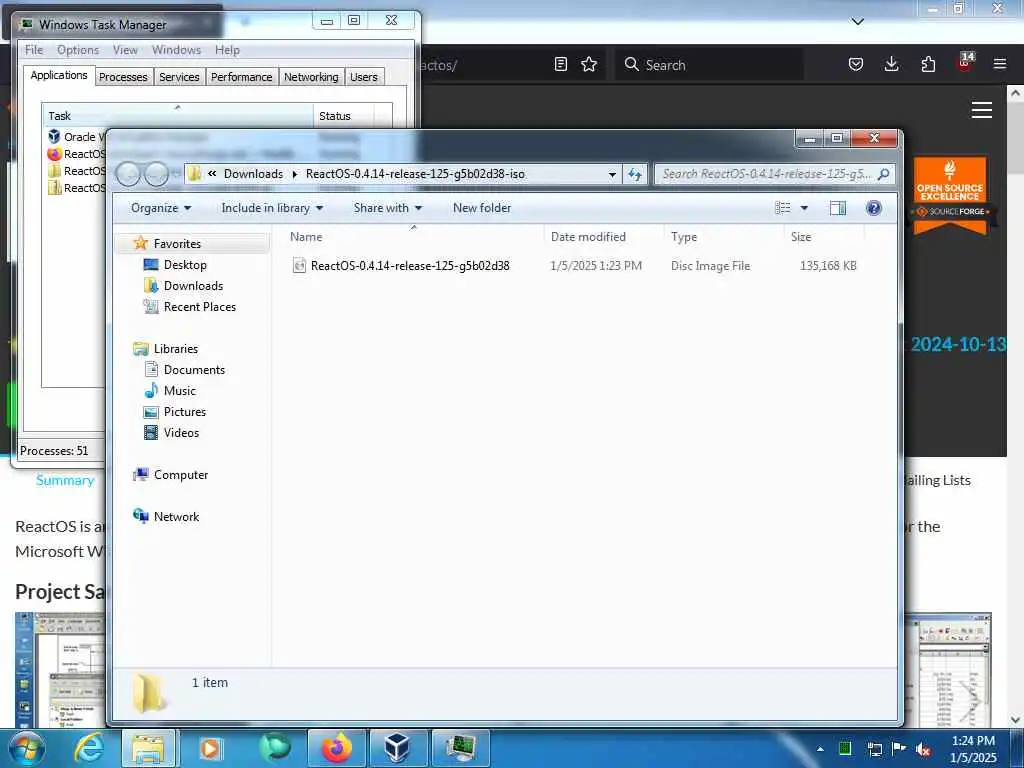The image size is (1024, 768).
Task: Open the Pictures library
Action: pyautogui.click(x=184, y=411)
